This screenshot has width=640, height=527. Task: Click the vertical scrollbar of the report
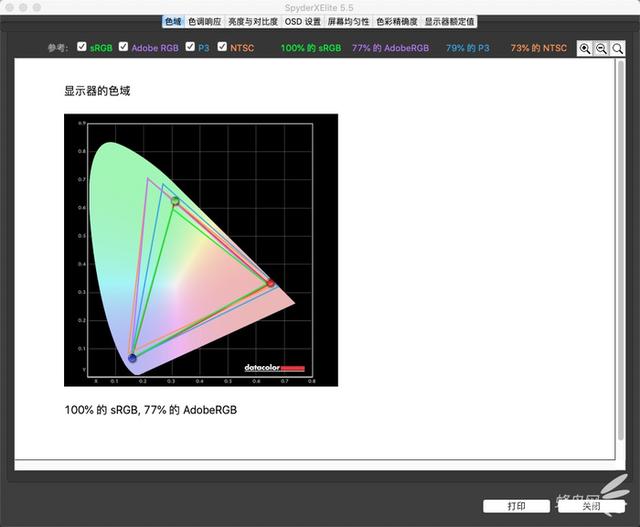621,251
